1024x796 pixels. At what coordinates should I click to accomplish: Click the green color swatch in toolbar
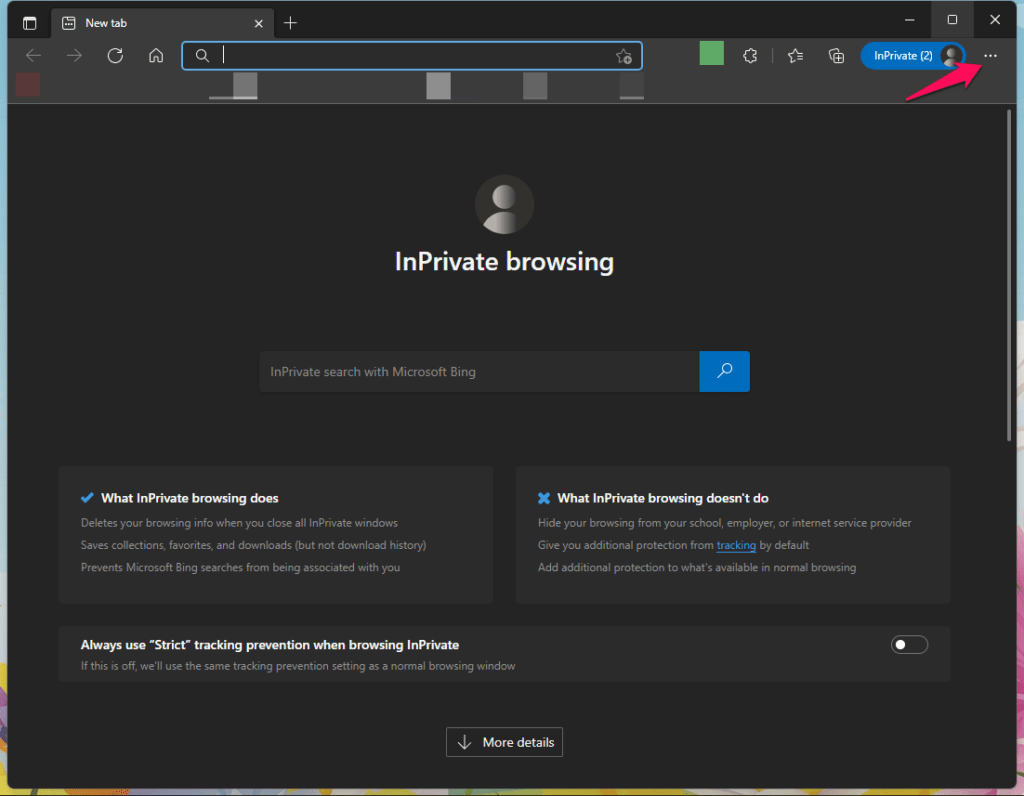pyautogui.click(x=711, y=54)
